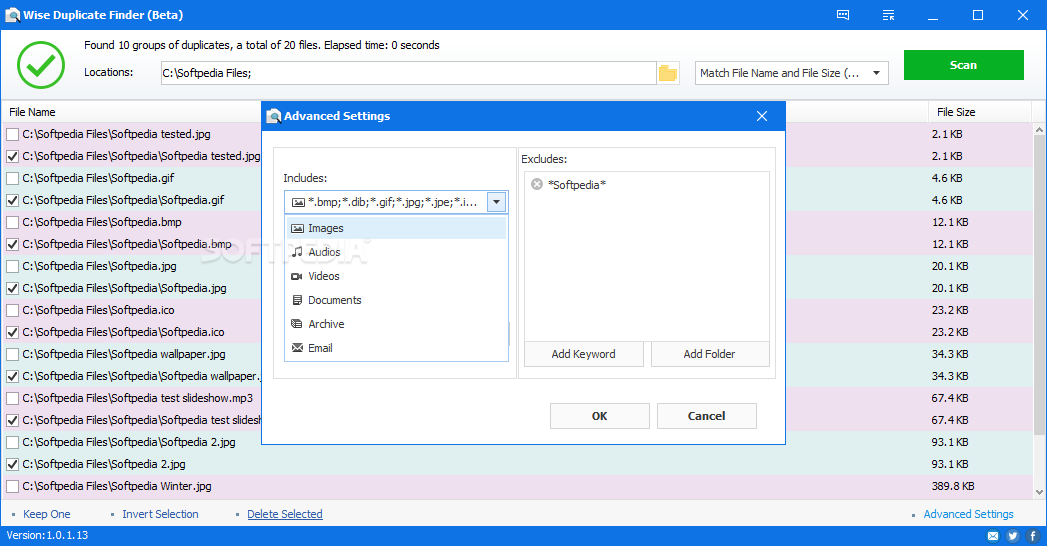Click the results list scroll up arrow

(1039, 129)
